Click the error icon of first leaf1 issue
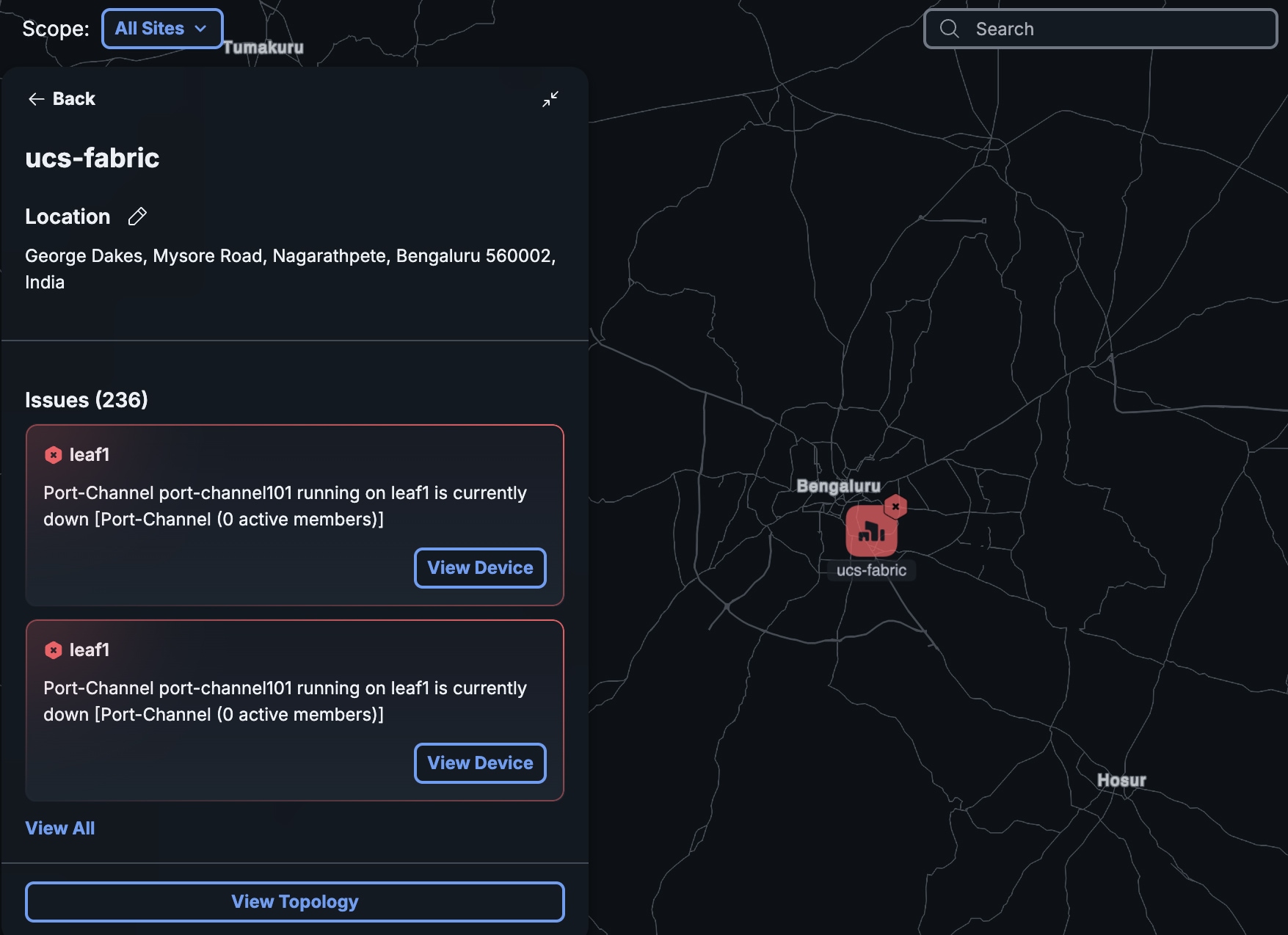This screenshot has width=1288, height=935. (53, 455)
